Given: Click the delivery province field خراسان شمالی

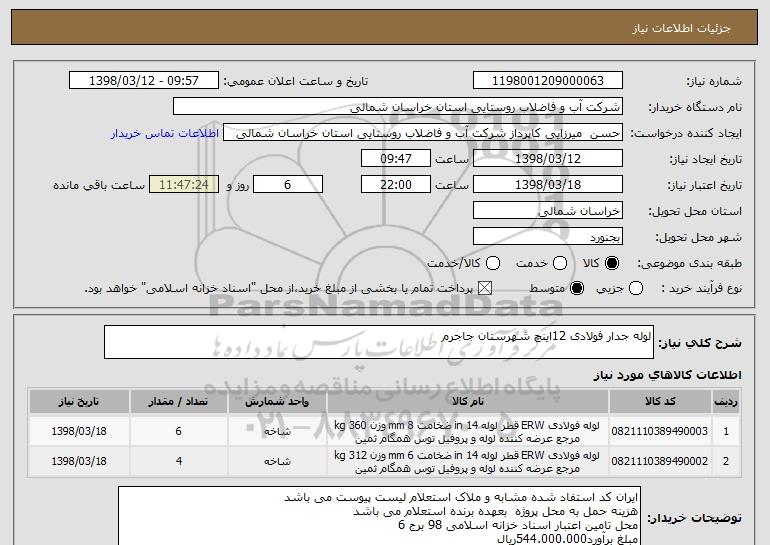Looking at the screenshot, I should [548, 211].
